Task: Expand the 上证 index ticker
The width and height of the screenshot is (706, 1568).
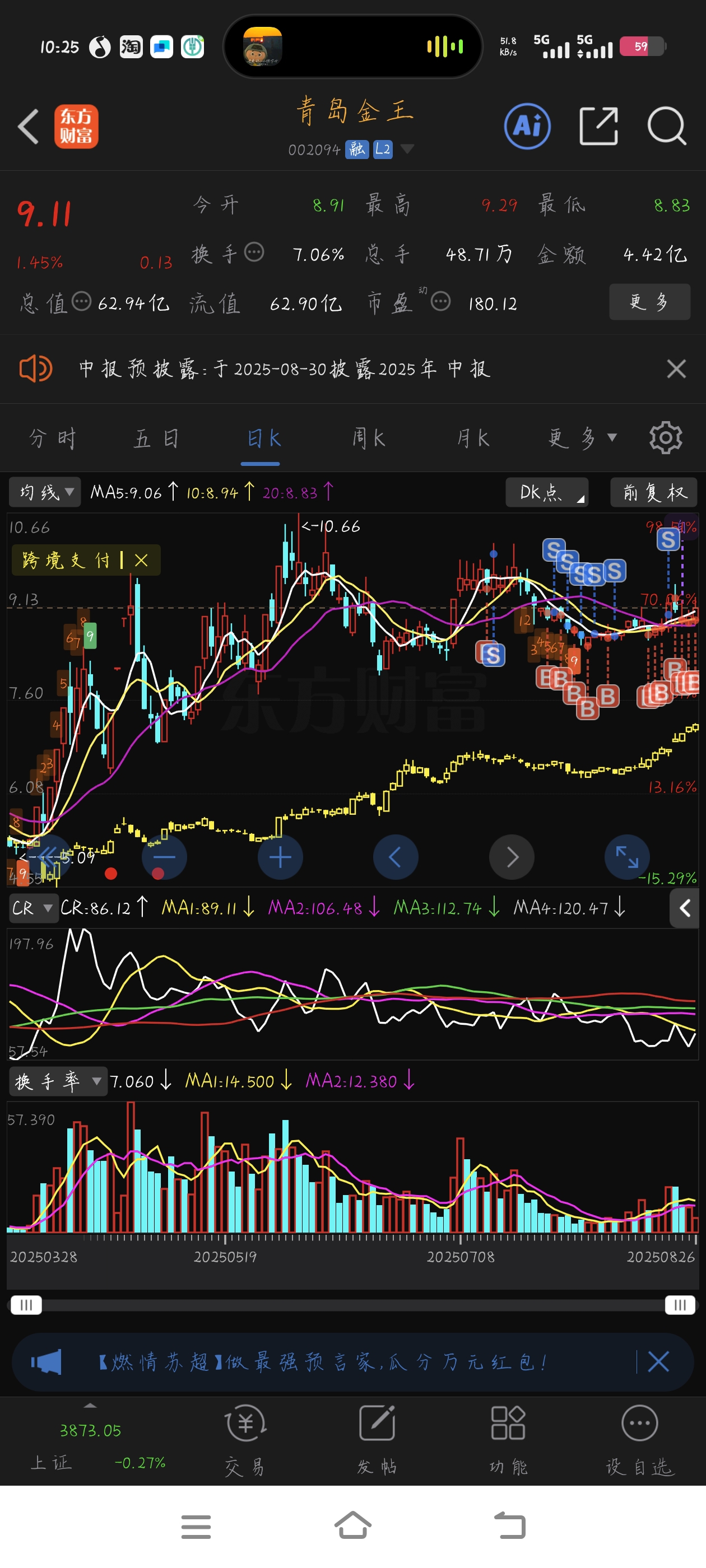Action: [91, 1406]
